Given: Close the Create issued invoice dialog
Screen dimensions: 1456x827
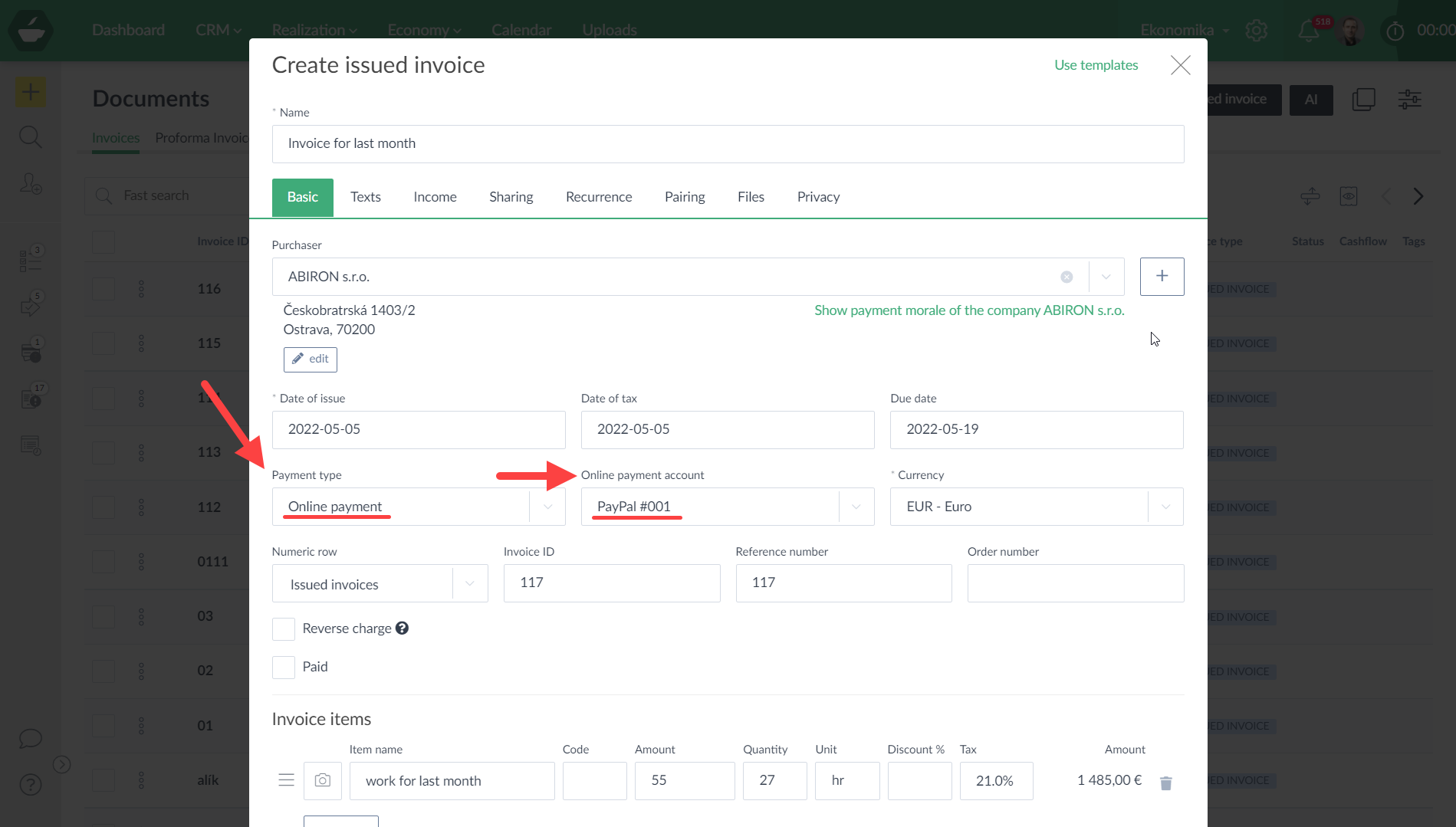Looking at the screenshot, I should pyautogui.click(x=1180, y=65).
